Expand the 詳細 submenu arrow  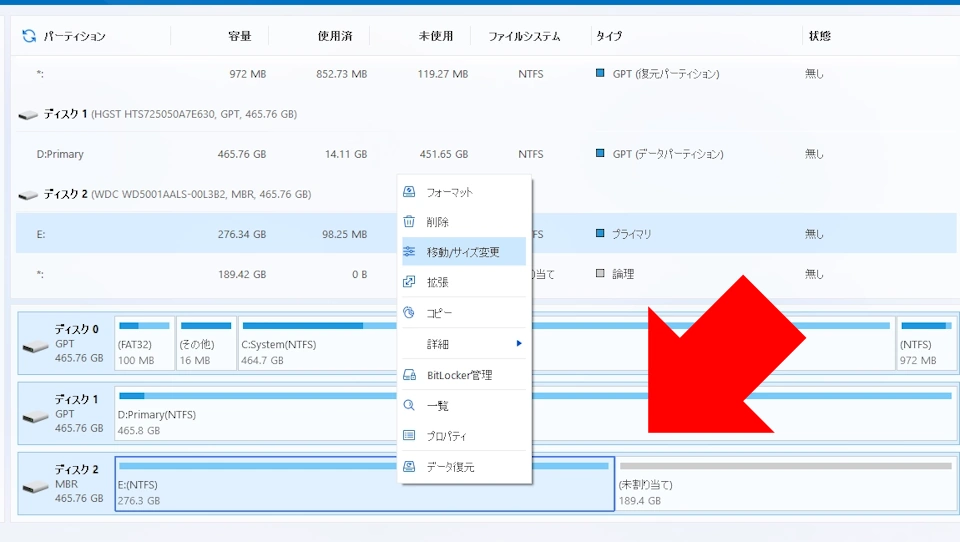pos(519,344)
